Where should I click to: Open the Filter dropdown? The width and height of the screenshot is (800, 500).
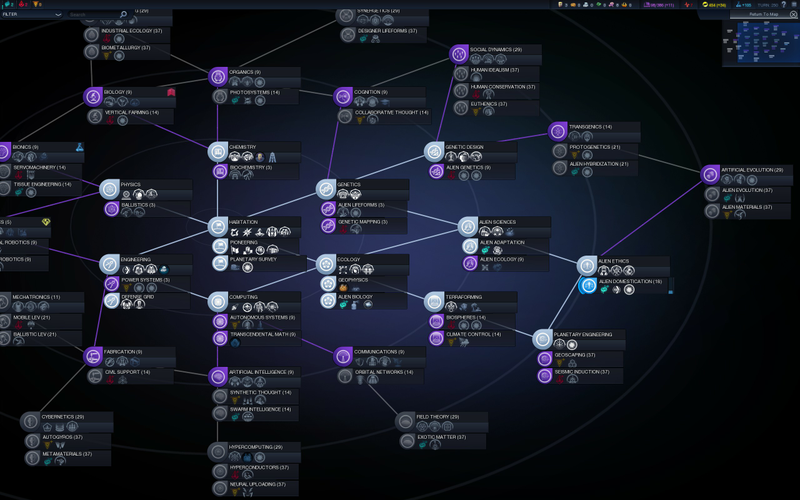[32, 15]
